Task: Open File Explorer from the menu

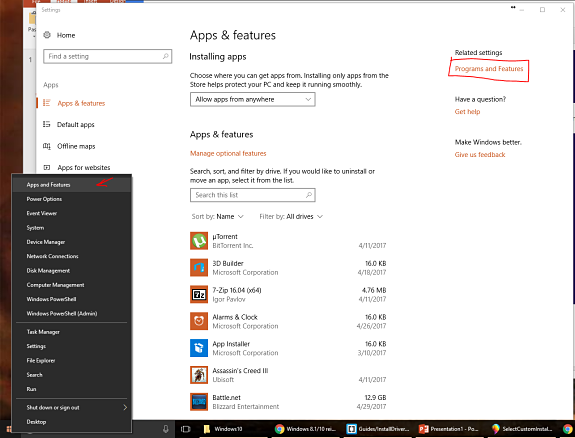Action: pos(72,360)
